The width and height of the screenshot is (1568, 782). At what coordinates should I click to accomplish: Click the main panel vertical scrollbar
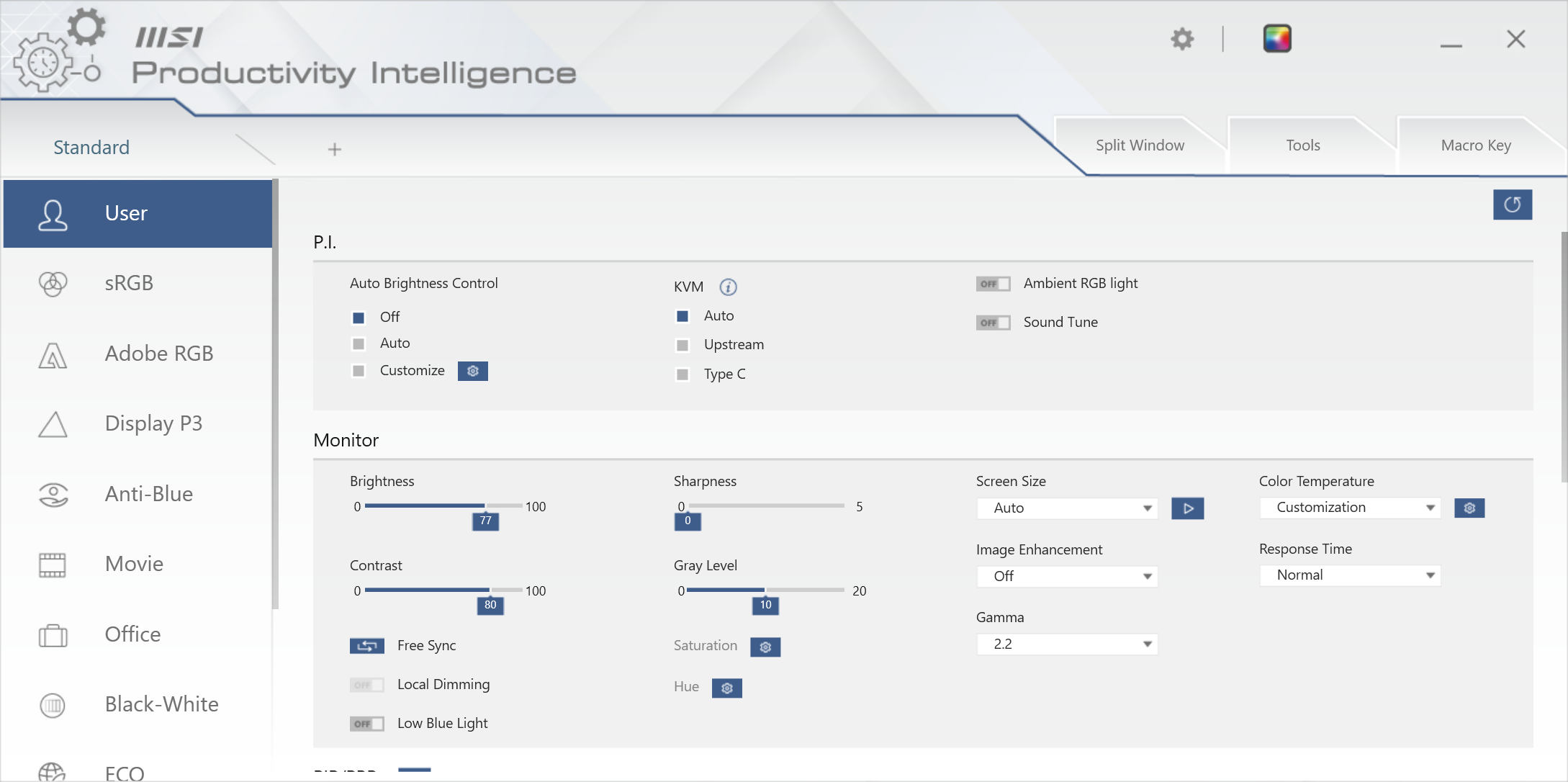[x=1564, y=357]
